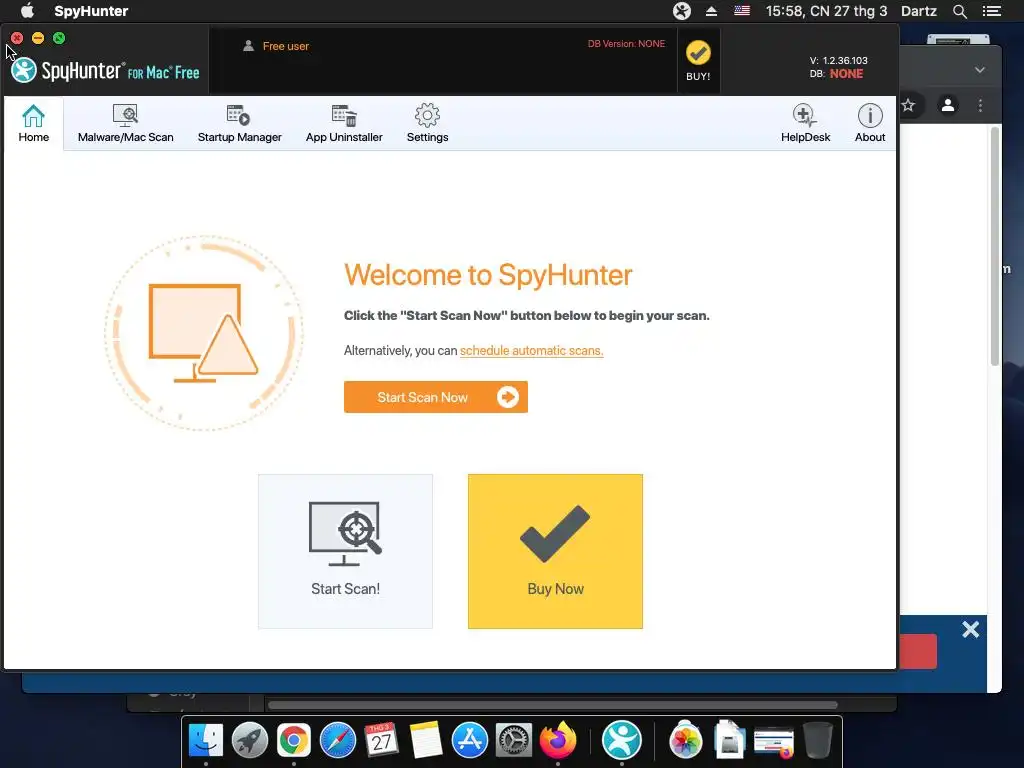
Task: Click the yellow BUY! checkmark button
Action: pos(698,61)
